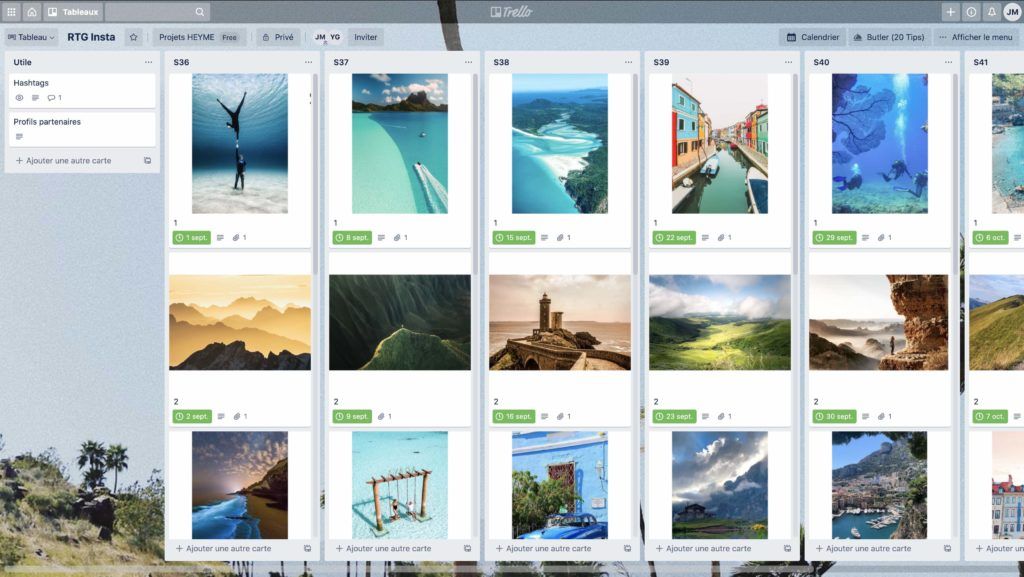Image resolution: width=1024 pixels, height=577 pixels.
Task: Toggle the 2 sept. due date badge
Action: click(x=193, y=416)
